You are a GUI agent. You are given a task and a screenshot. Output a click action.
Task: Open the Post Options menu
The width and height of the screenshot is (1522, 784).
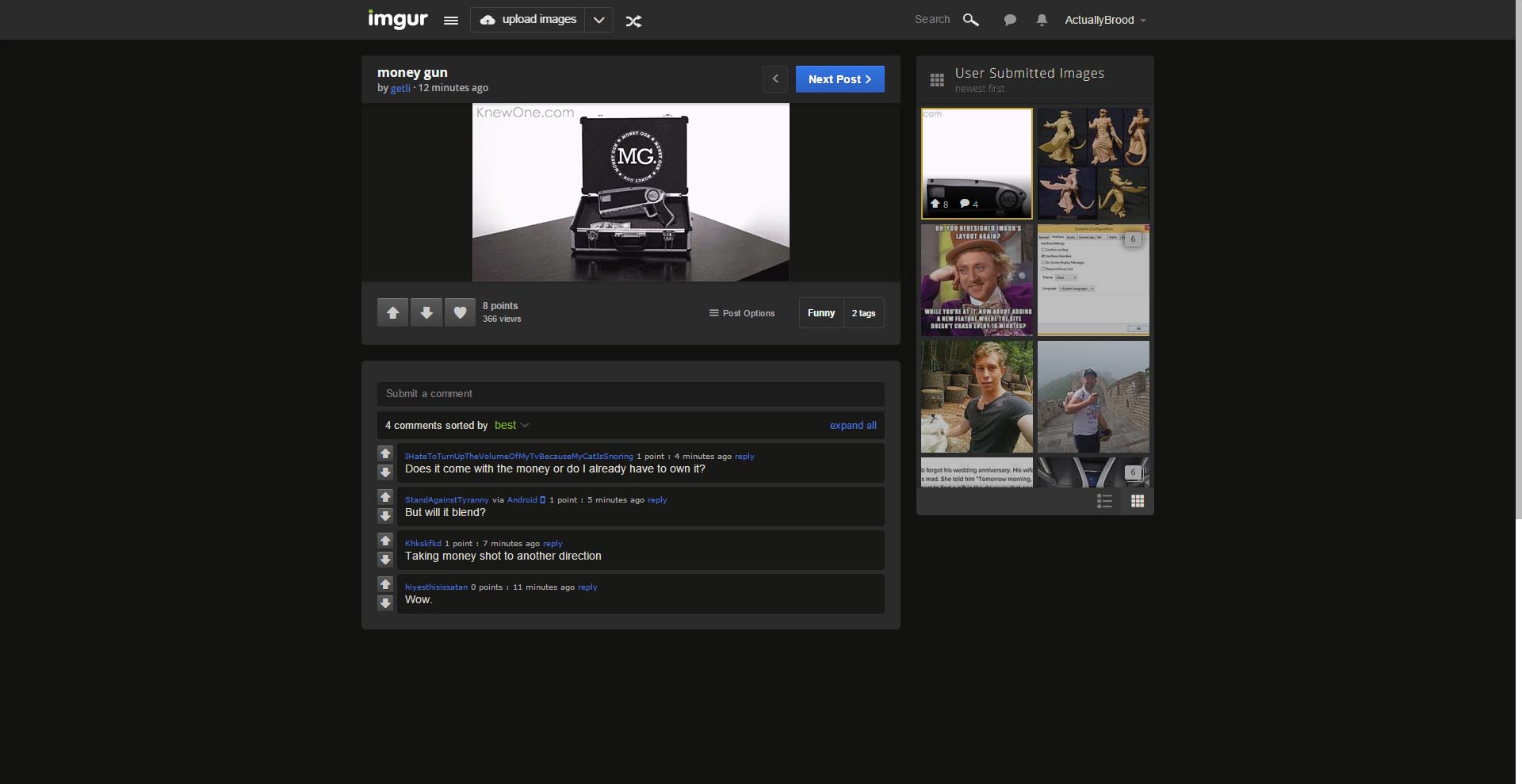click(742, 313)
